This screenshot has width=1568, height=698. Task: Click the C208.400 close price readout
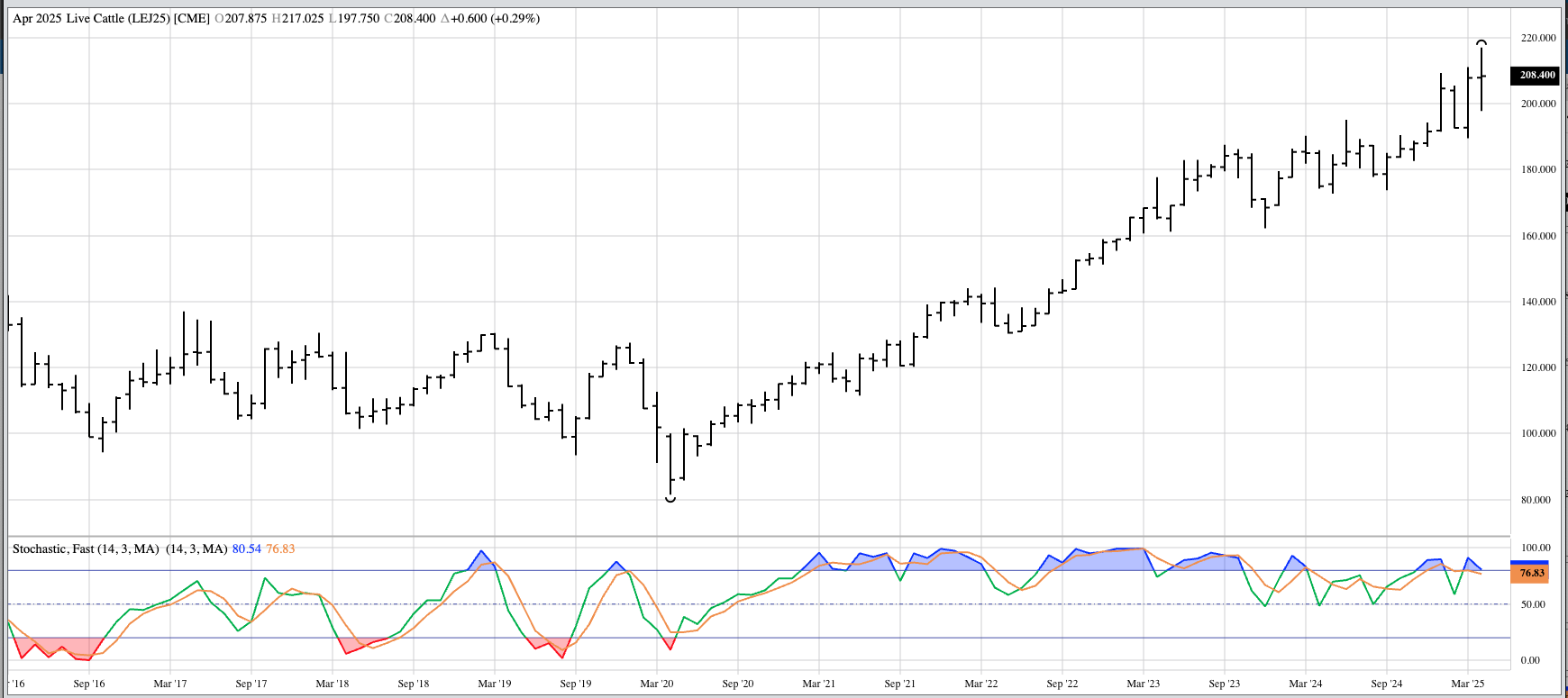tap(410, 18)
